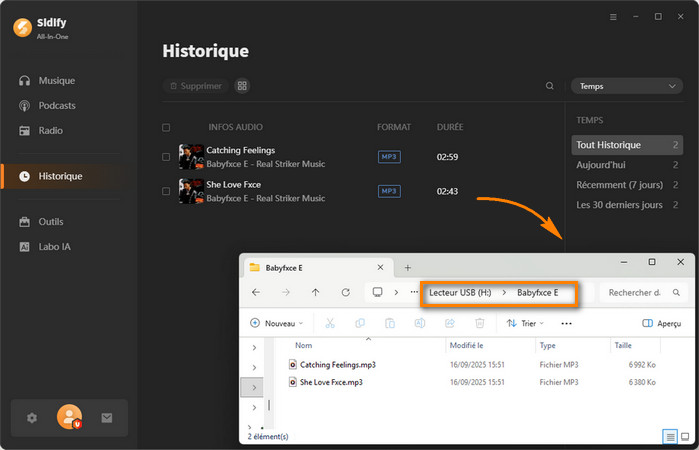Check the box for Catching Feelings

point(166,156)
